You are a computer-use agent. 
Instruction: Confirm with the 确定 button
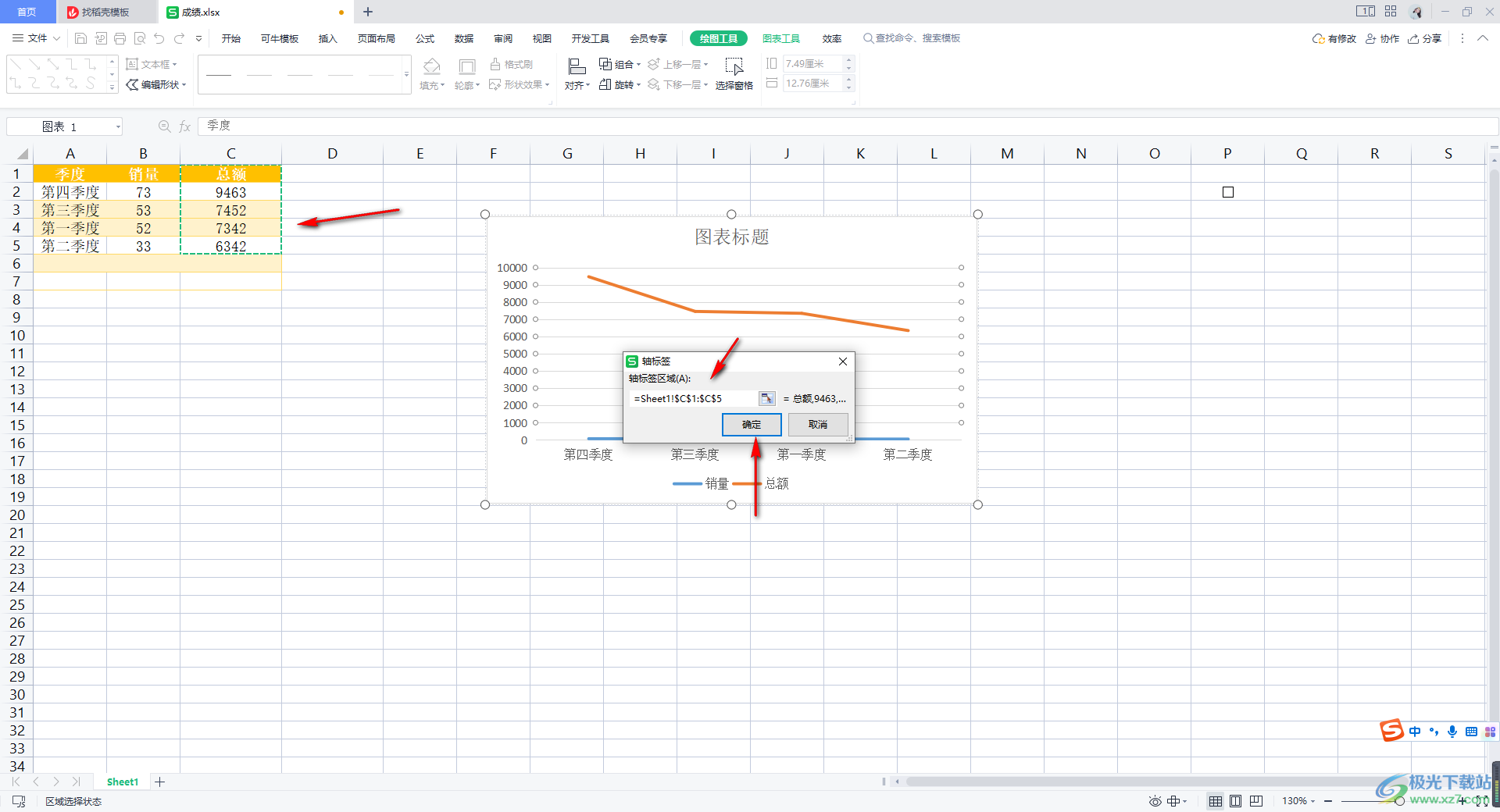click(x=752, y=424)
